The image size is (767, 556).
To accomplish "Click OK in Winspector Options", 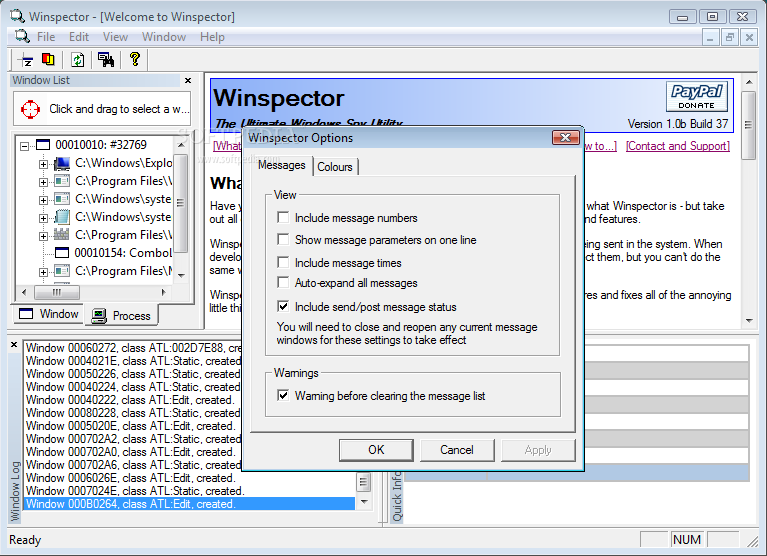I will pyautogui.click(x=376, y=450).
